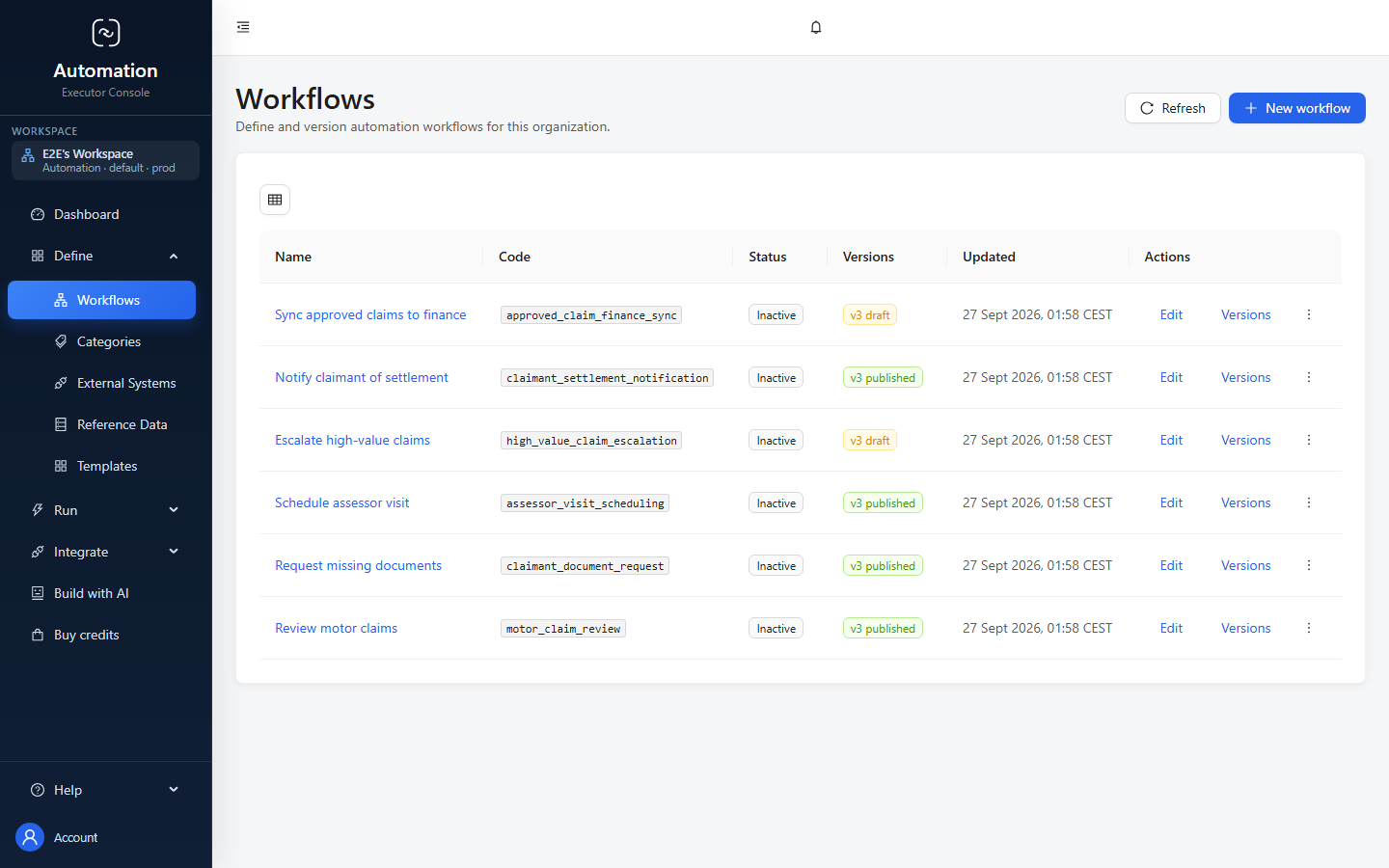Click the v3 draft badge for Escalate high-value claims
Image resolution: width=1389 pixels, height=868 pixels.
pyautogui.click(x=870, y=440)
